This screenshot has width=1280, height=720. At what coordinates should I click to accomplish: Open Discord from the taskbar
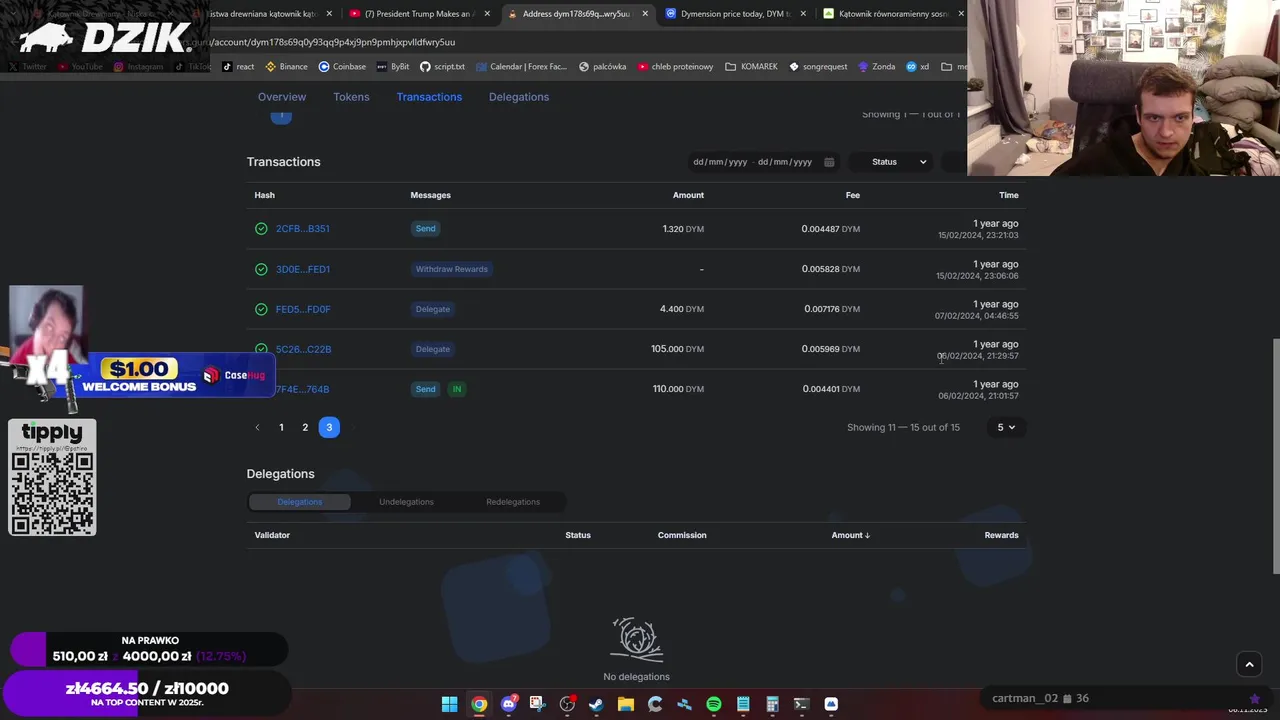coord(508,704)
